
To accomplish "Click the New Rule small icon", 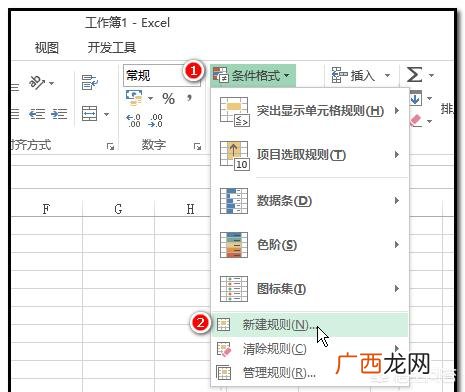I will click(223, 324).
